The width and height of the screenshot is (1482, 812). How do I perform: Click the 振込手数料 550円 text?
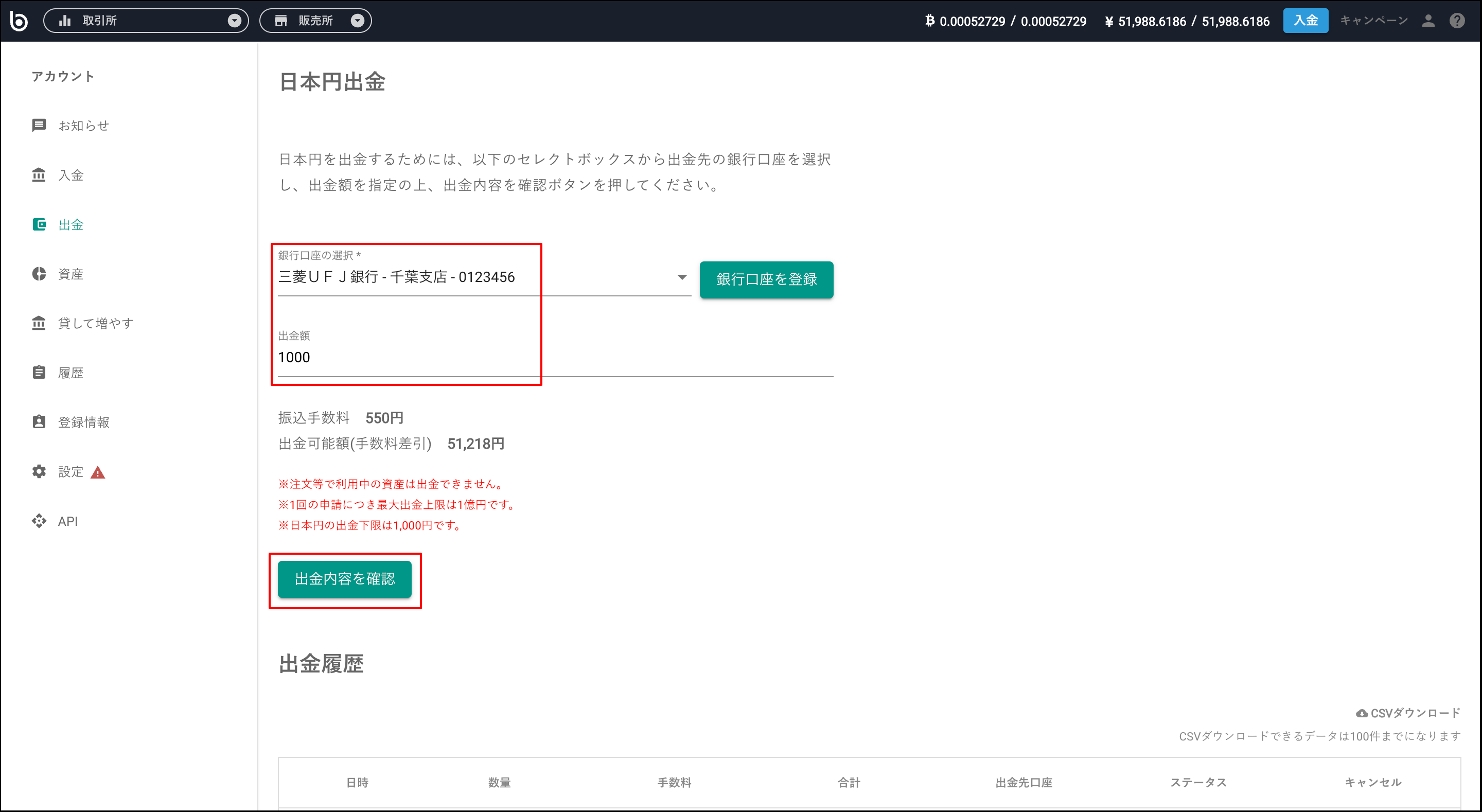341,418
